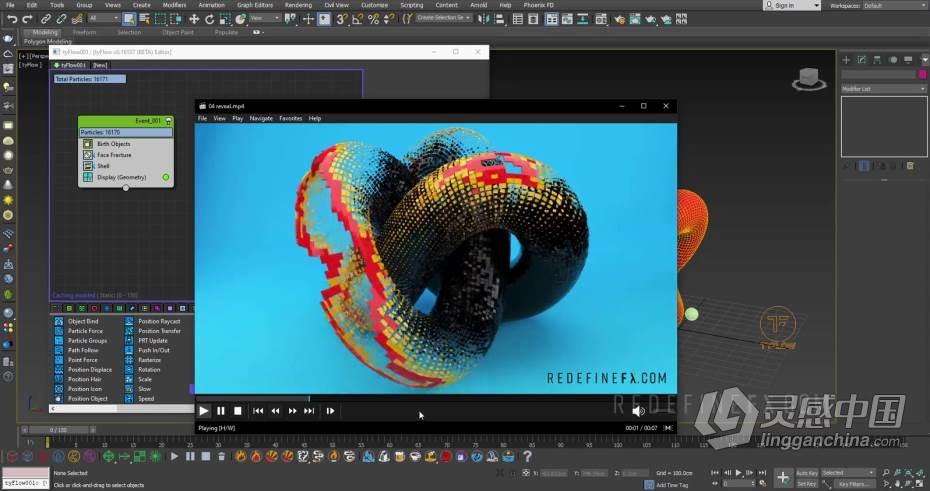Image resolution: width=930 pixels, height=491 pixels.
Task: Choose the Select and Scale tool
Action: [225, 19]
